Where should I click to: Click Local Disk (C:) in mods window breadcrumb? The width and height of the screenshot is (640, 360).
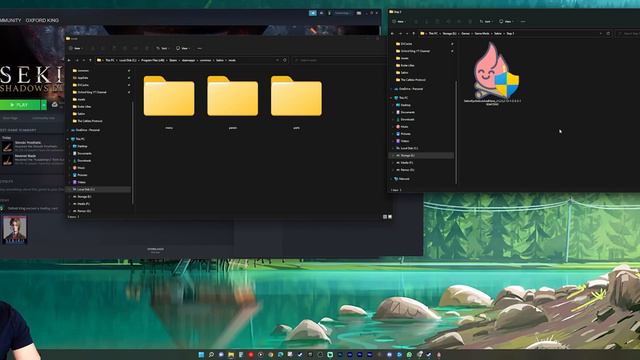128,60
